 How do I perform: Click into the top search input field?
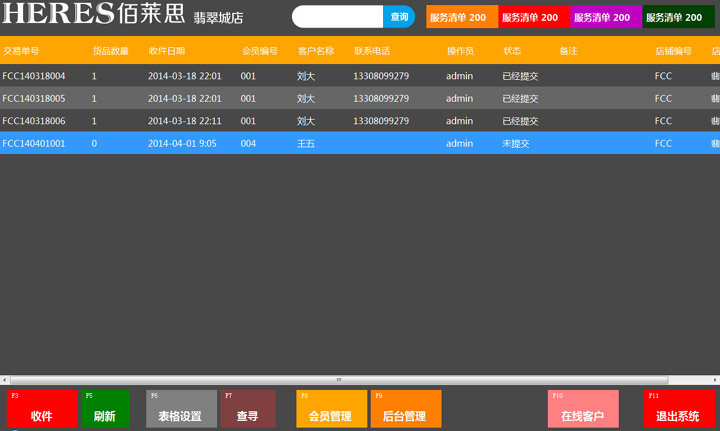tap(338, 17)
